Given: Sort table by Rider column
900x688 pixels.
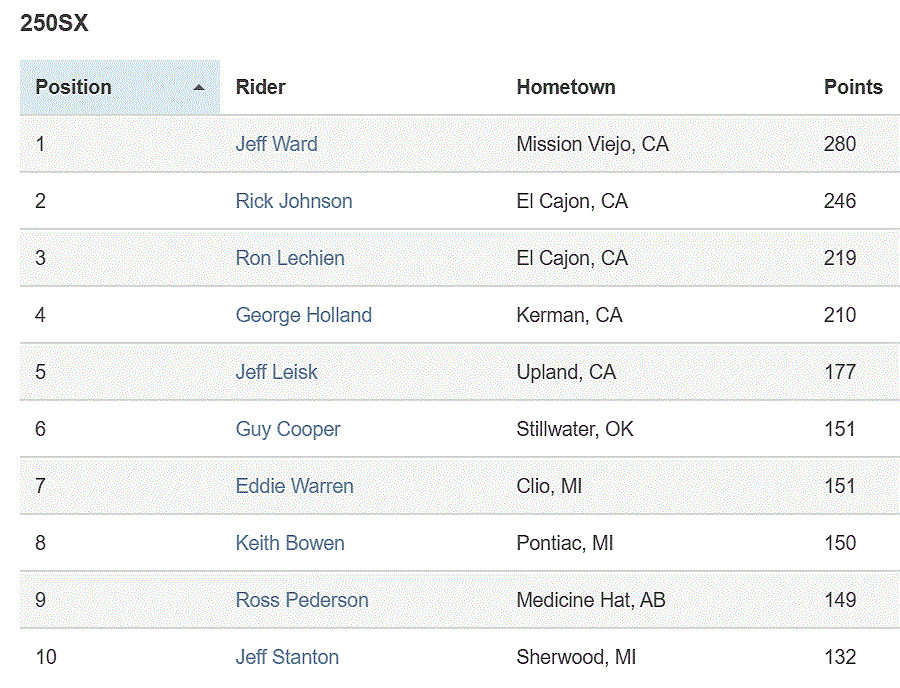Looking at the screenshot, I should point(261,87).
